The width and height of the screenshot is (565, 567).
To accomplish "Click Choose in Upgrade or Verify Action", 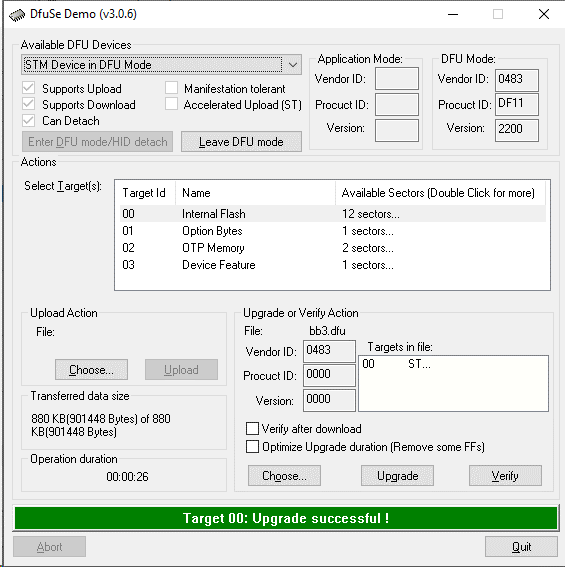I will point(284,476).
